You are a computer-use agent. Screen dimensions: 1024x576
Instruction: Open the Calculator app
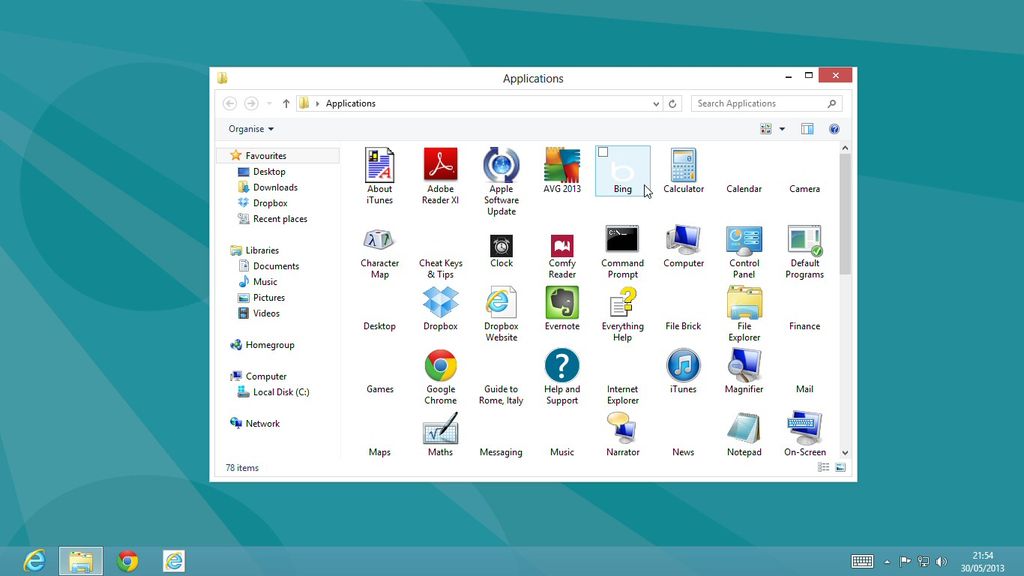point(683,165)
